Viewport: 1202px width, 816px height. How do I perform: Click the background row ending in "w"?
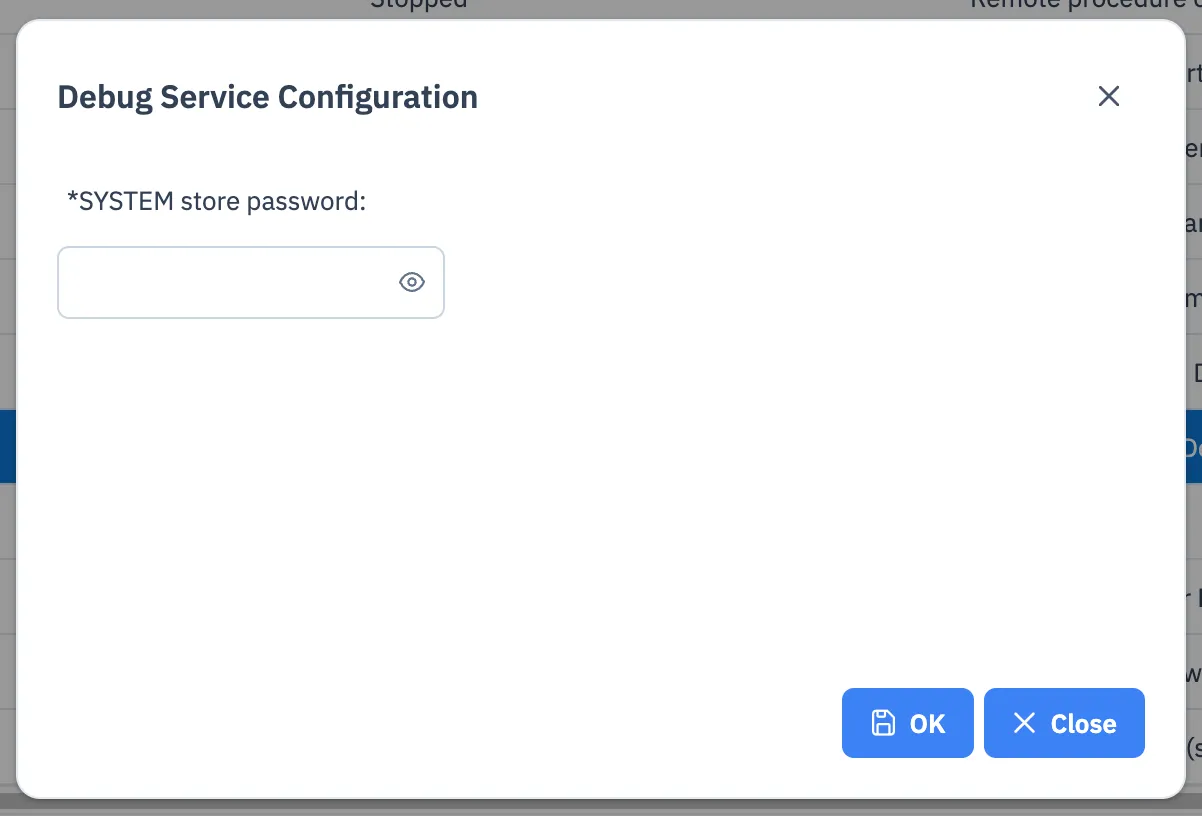pyautogui.click(x=1193, y=672)
